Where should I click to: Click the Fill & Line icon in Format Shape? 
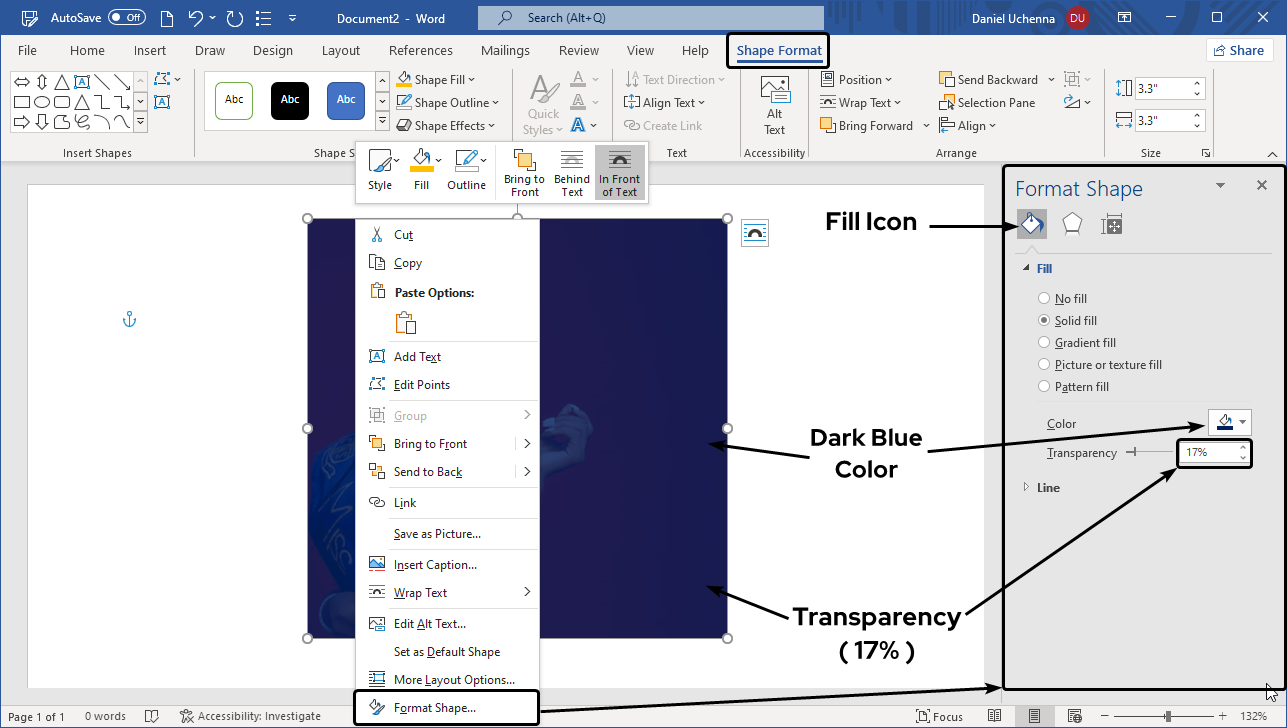[1031, 224]
